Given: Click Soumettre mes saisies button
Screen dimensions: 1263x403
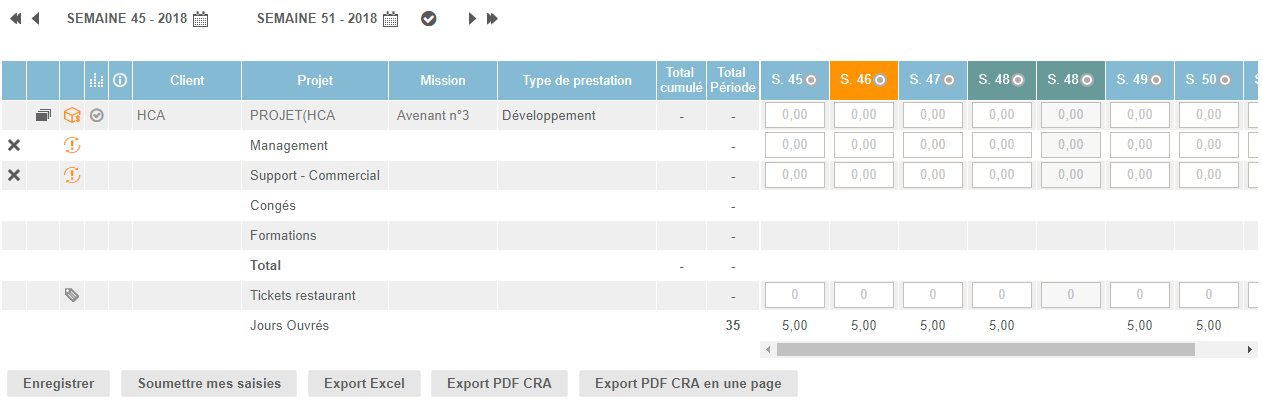Looking at the screenshot, I should [209, 383].
